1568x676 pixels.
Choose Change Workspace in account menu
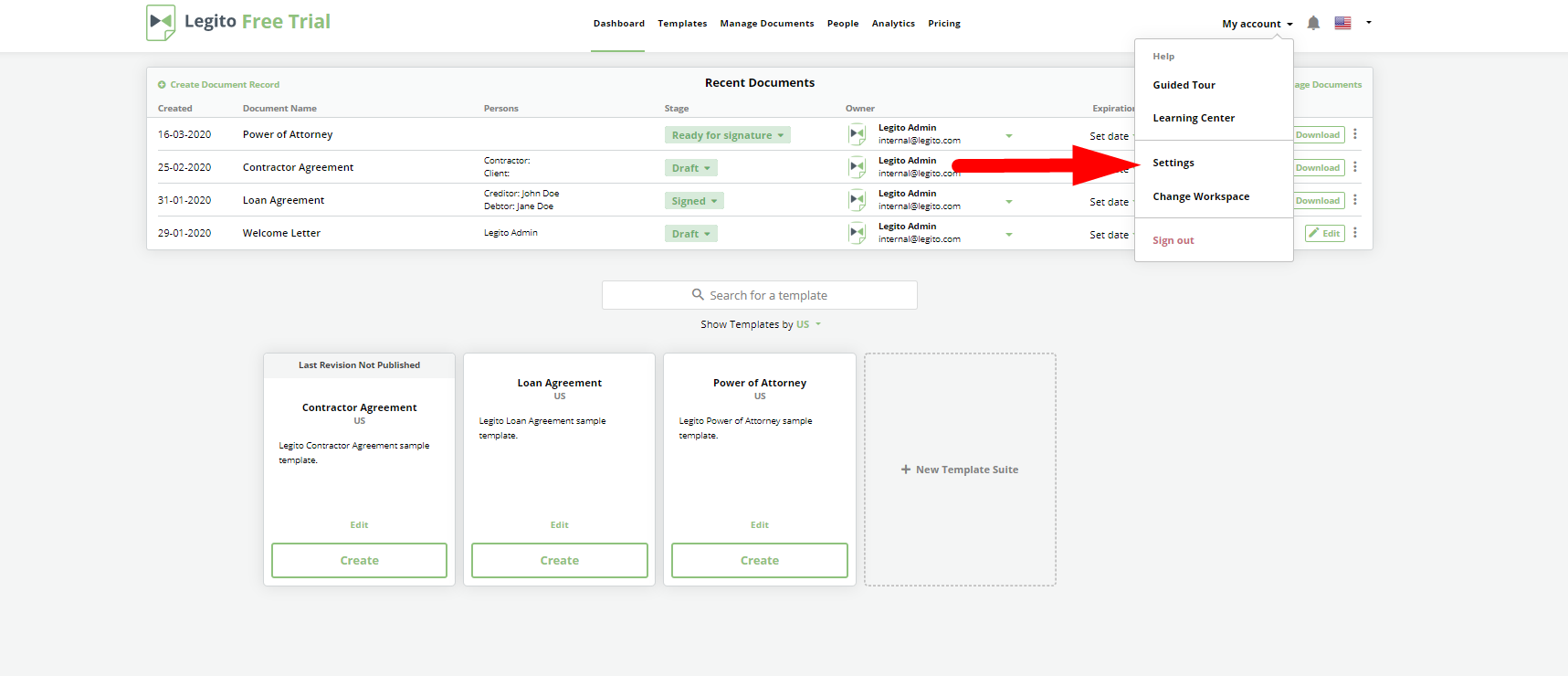tap(1201, 196)
